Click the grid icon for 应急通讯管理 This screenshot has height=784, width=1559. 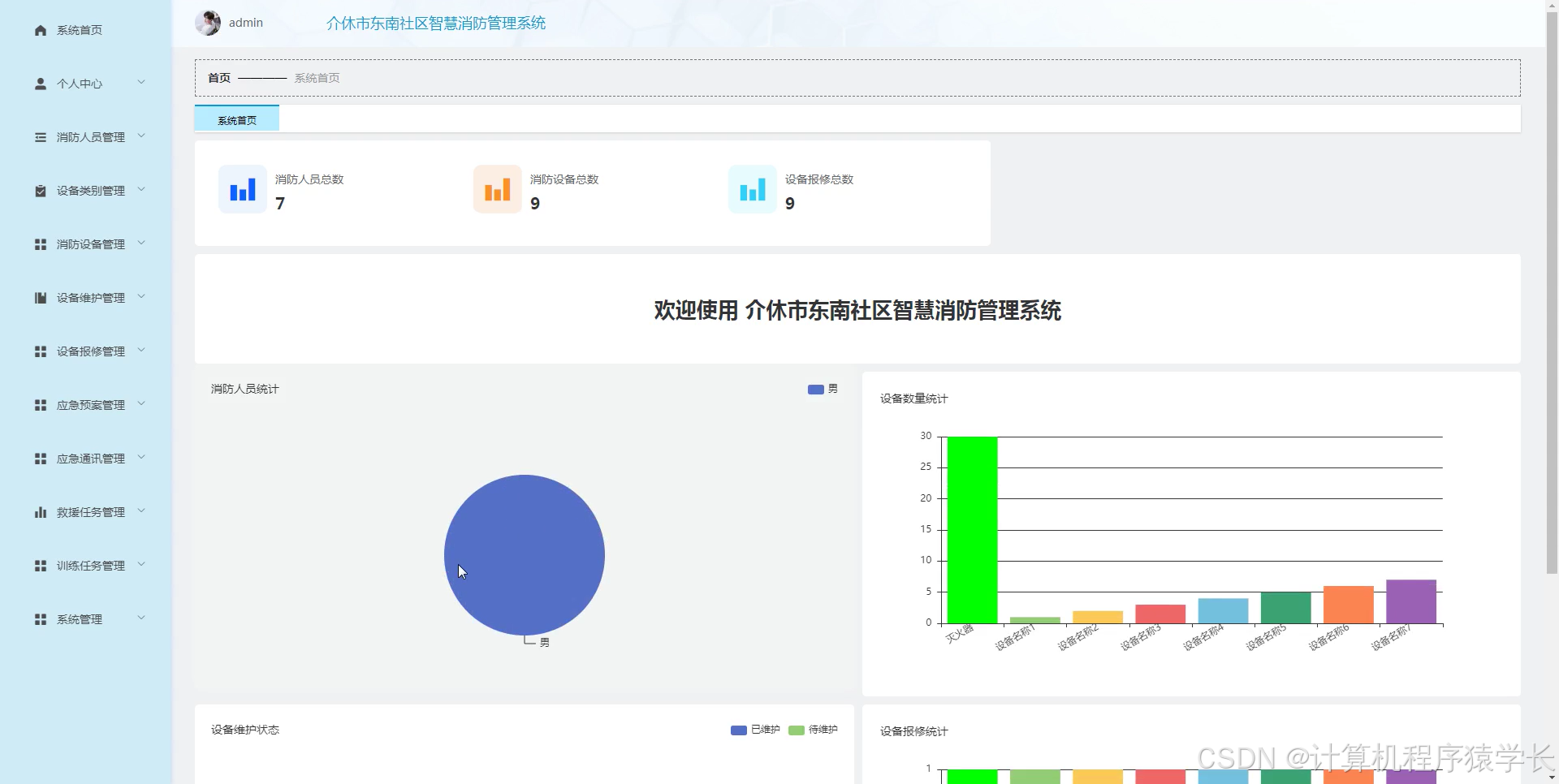41,459
